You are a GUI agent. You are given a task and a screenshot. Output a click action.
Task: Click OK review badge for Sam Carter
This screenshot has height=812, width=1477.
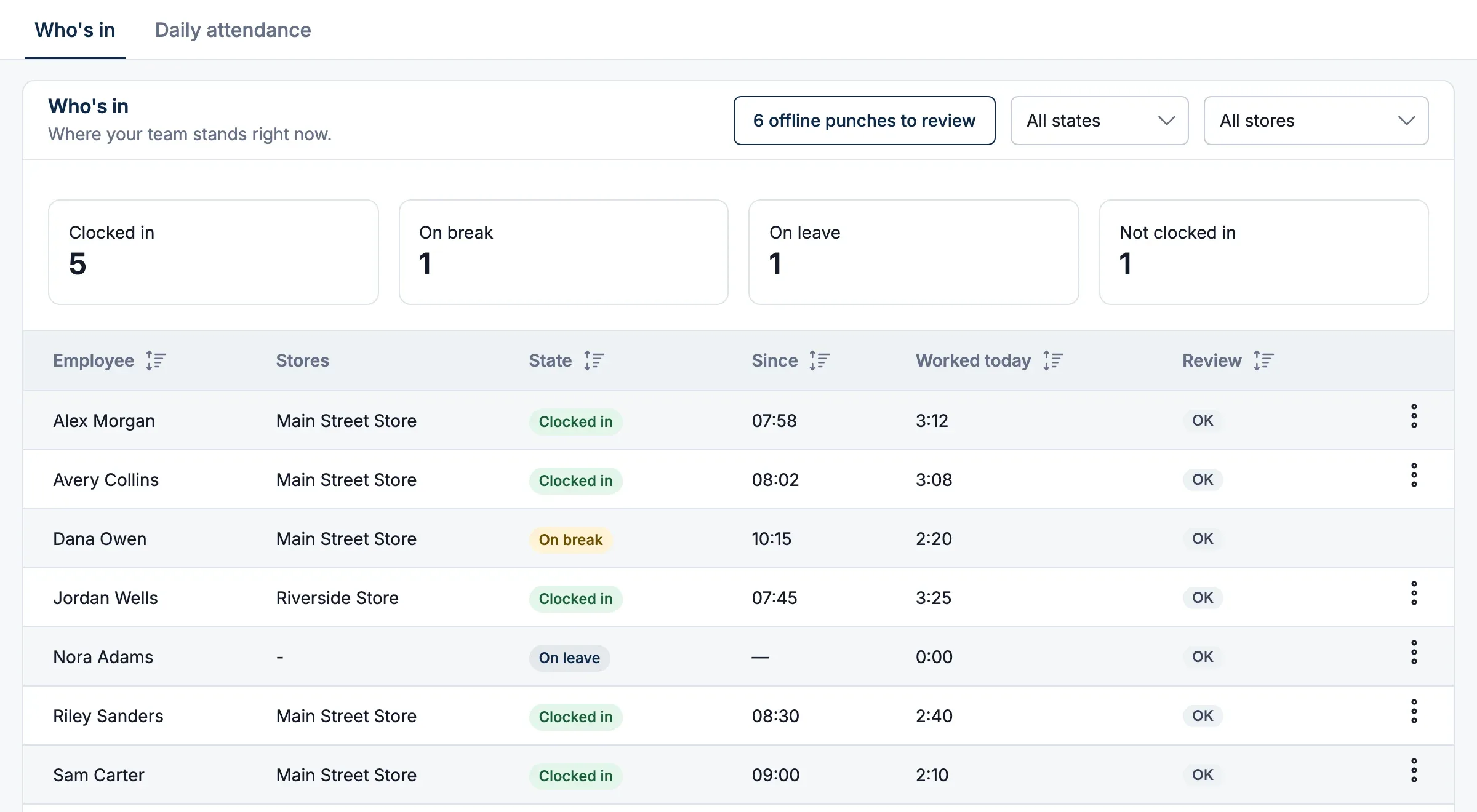1203,775
